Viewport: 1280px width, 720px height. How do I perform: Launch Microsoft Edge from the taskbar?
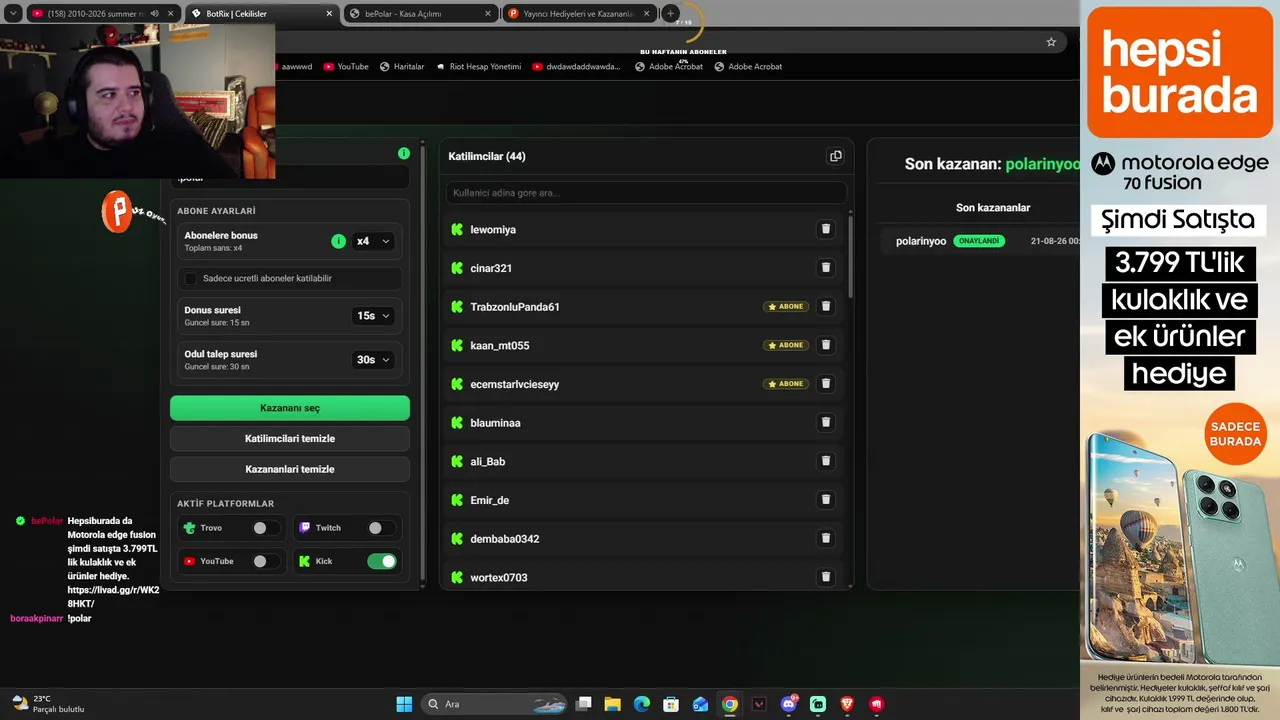click(642, 704)
